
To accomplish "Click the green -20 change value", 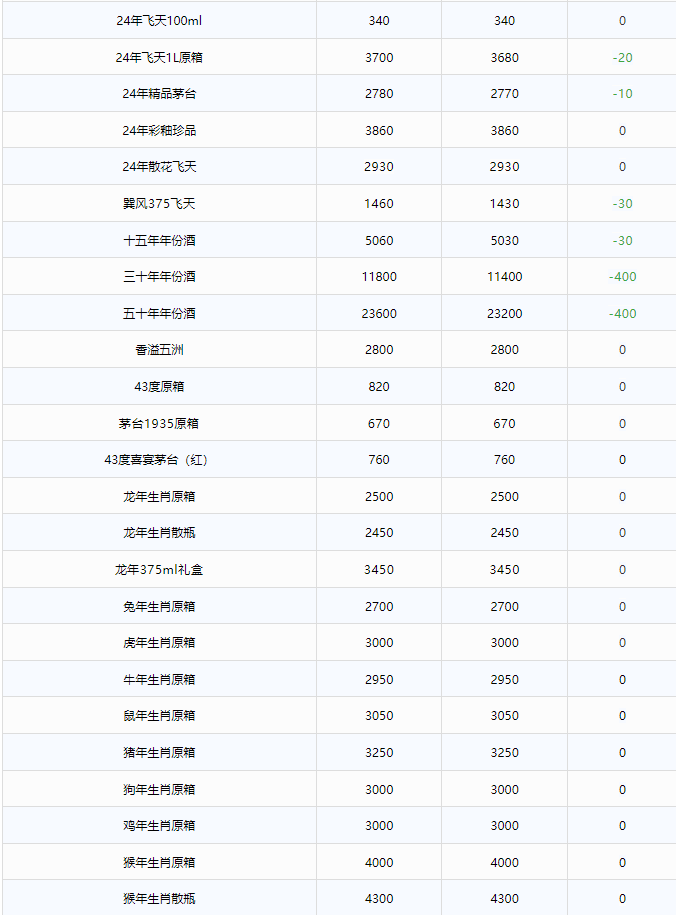I will (622, 57).
